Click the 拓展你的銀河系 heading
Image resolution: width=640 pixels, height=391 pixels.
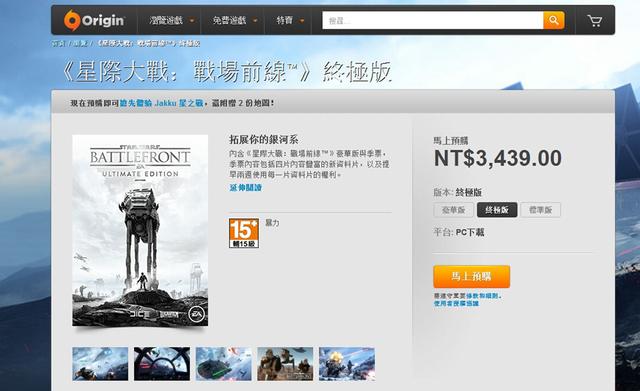tap(264, 140)
